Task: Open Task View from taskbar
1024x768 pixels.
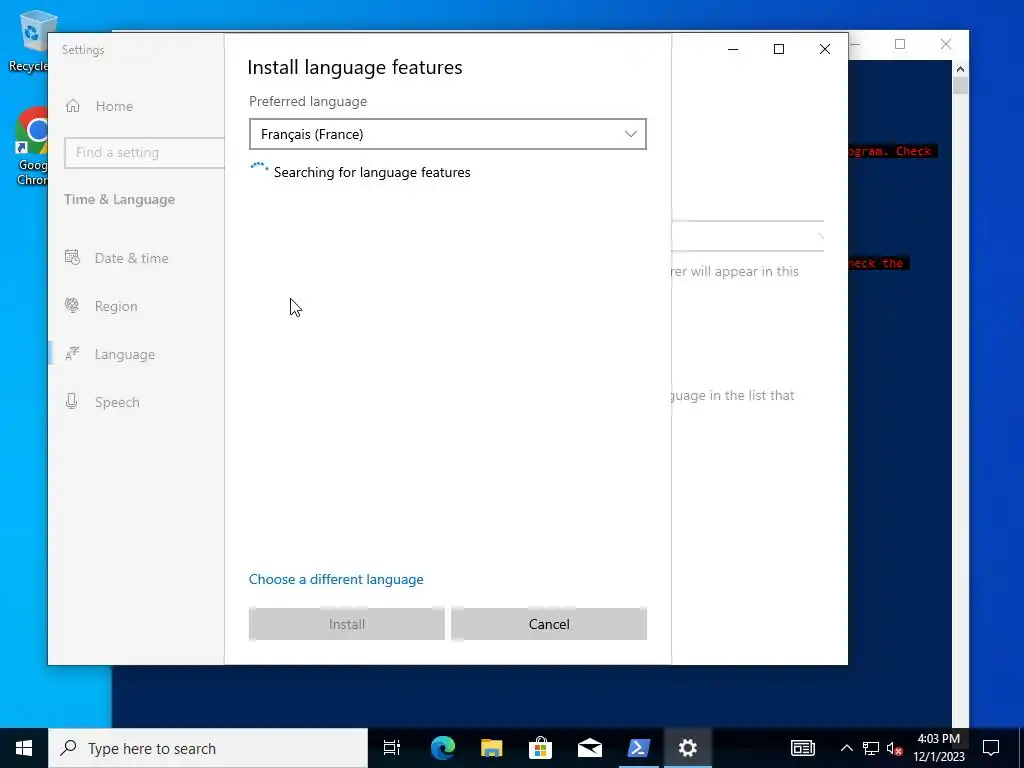Action: pyautogui.click(x=392, y=748)
